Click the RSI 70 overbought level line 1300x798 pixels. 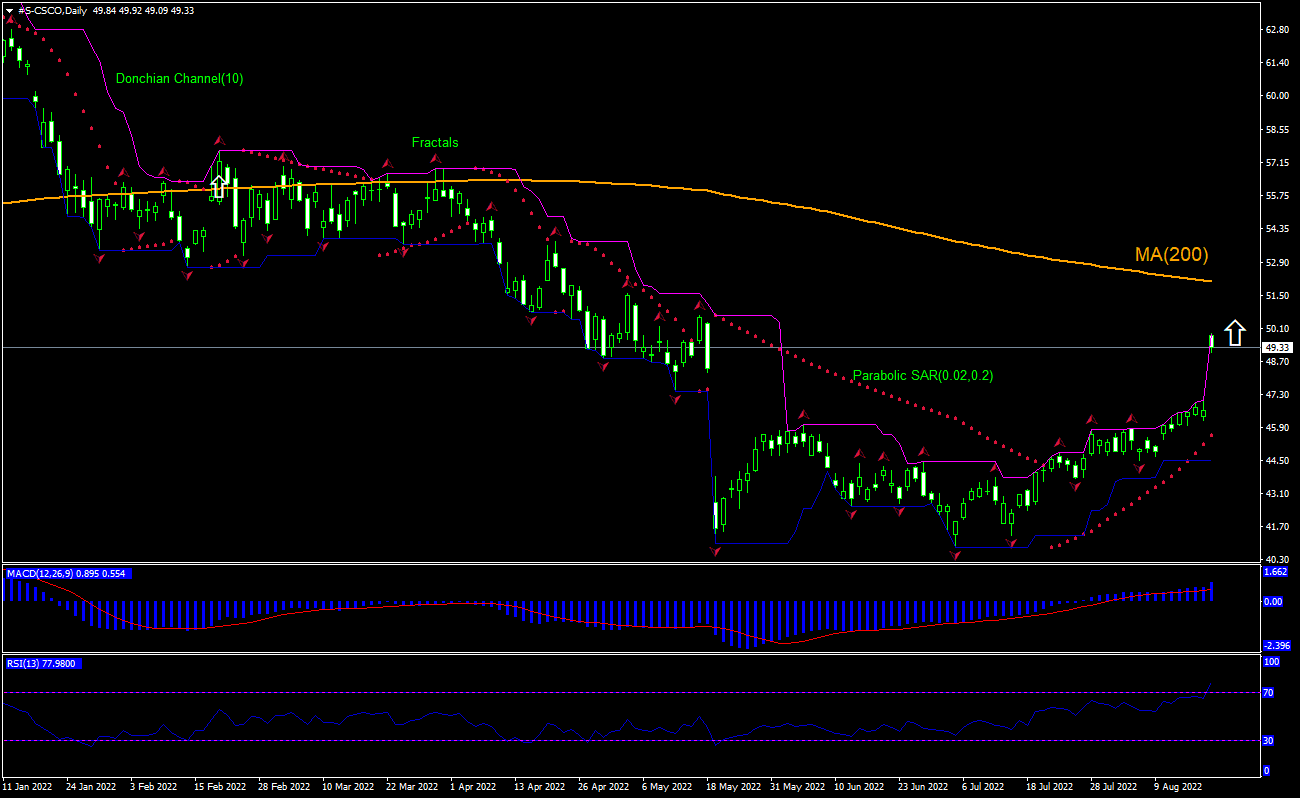point(600,692)
